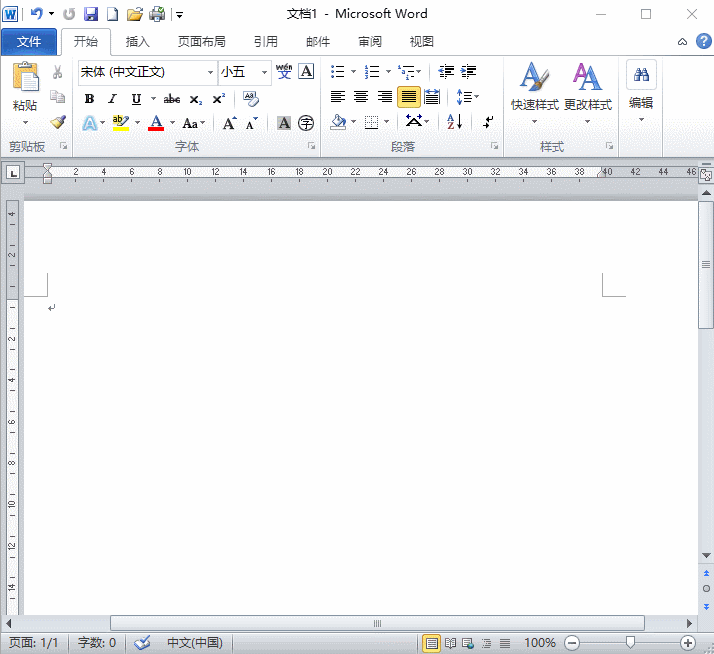Toggle Bold formatting

coord(89,99)
